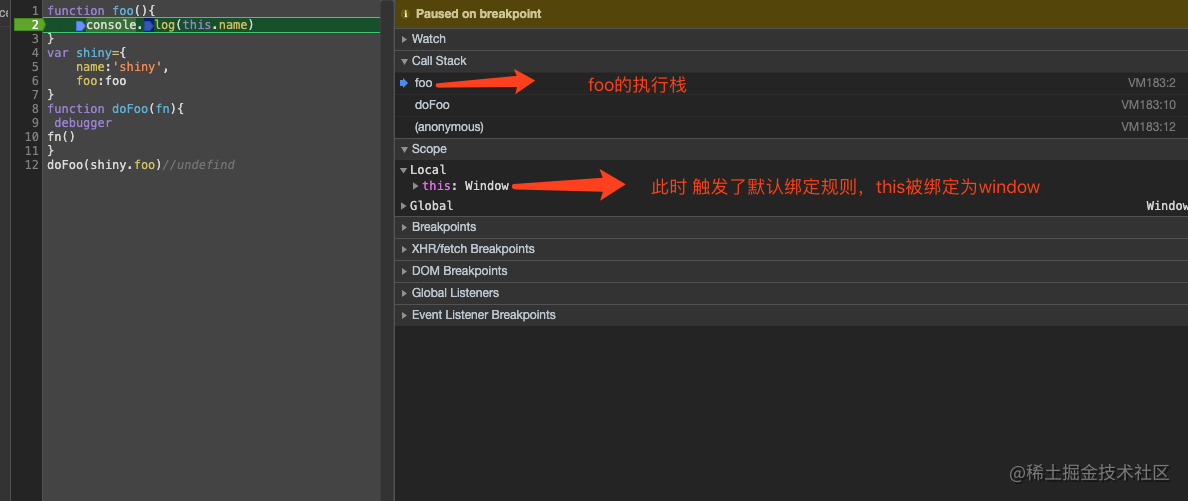
Task: Open source location VM183:10
Action: [x=1148, y=105]
